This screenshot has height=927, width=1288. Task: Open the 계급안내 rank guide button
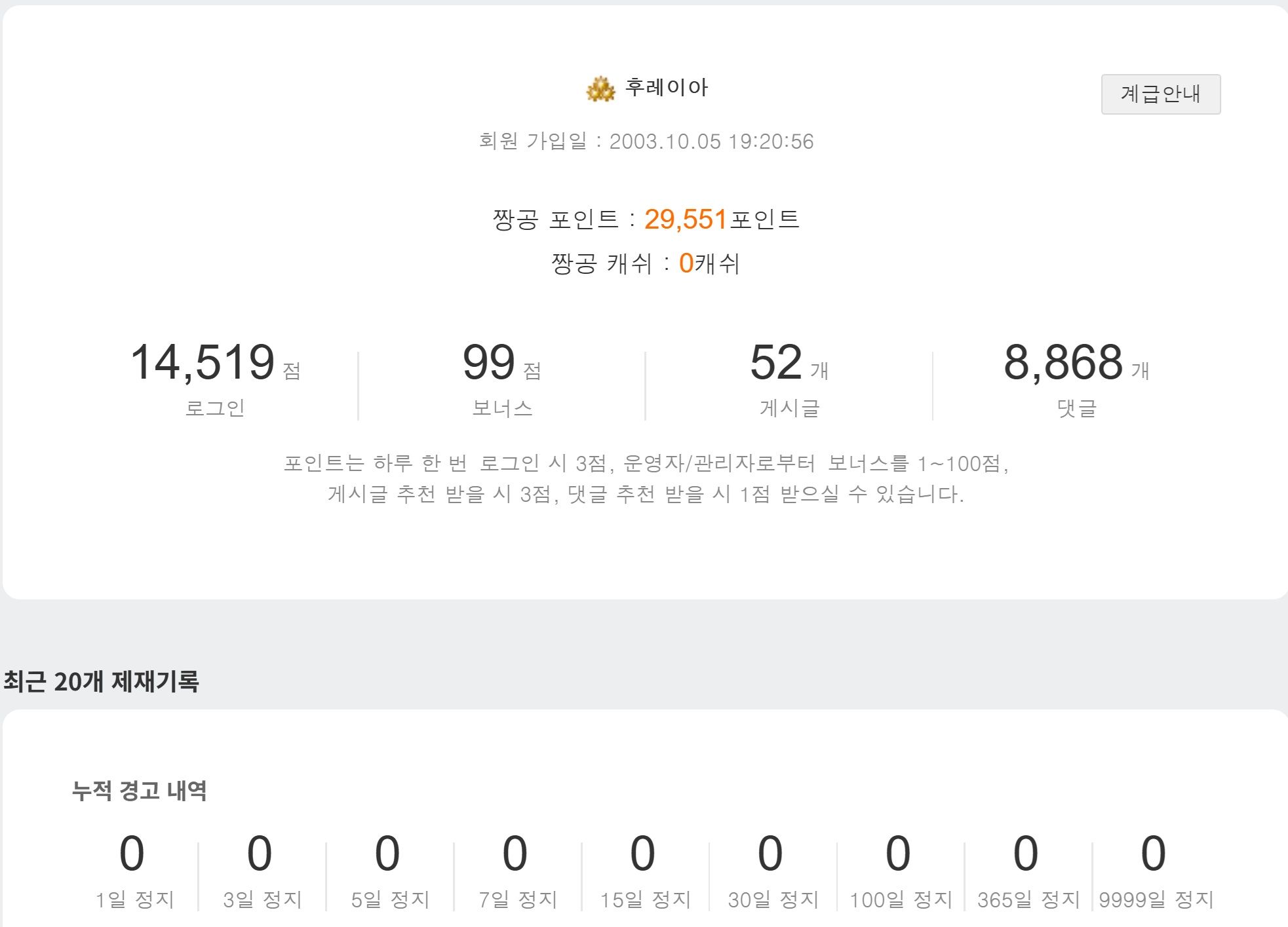(x=1160, y=94)
